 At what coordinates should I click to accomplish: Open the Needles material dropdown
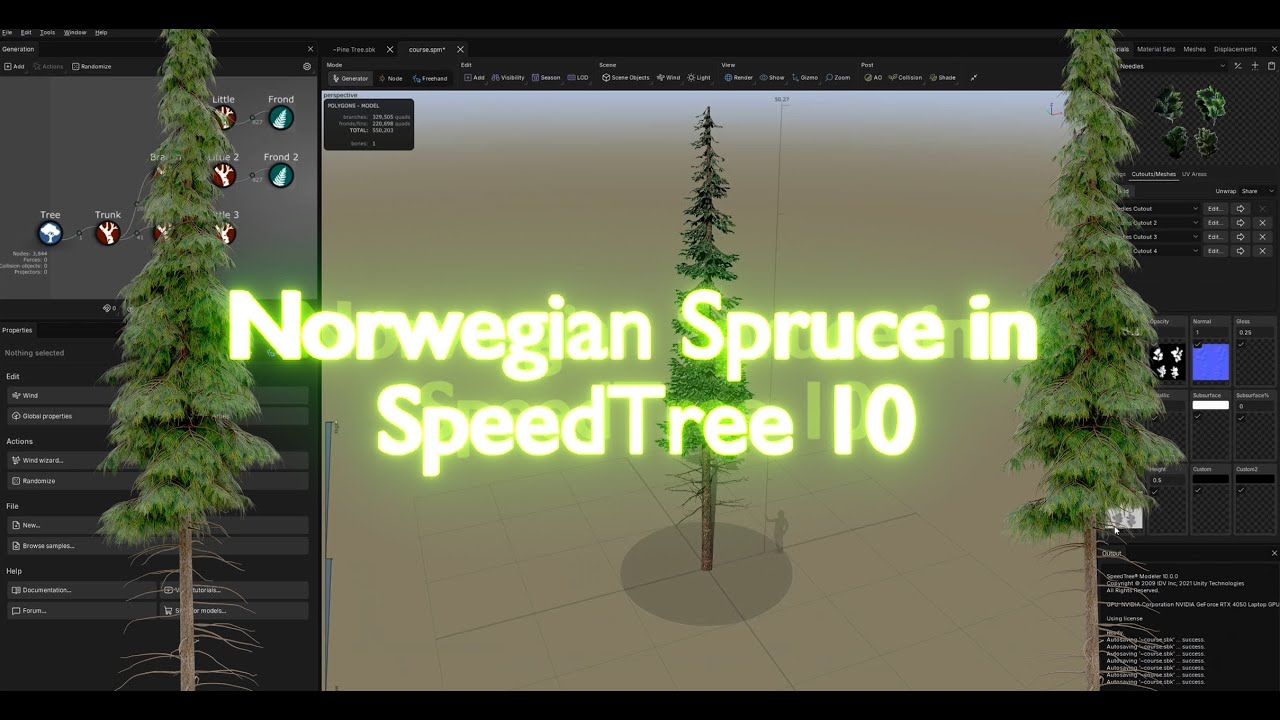point(1171,66)
